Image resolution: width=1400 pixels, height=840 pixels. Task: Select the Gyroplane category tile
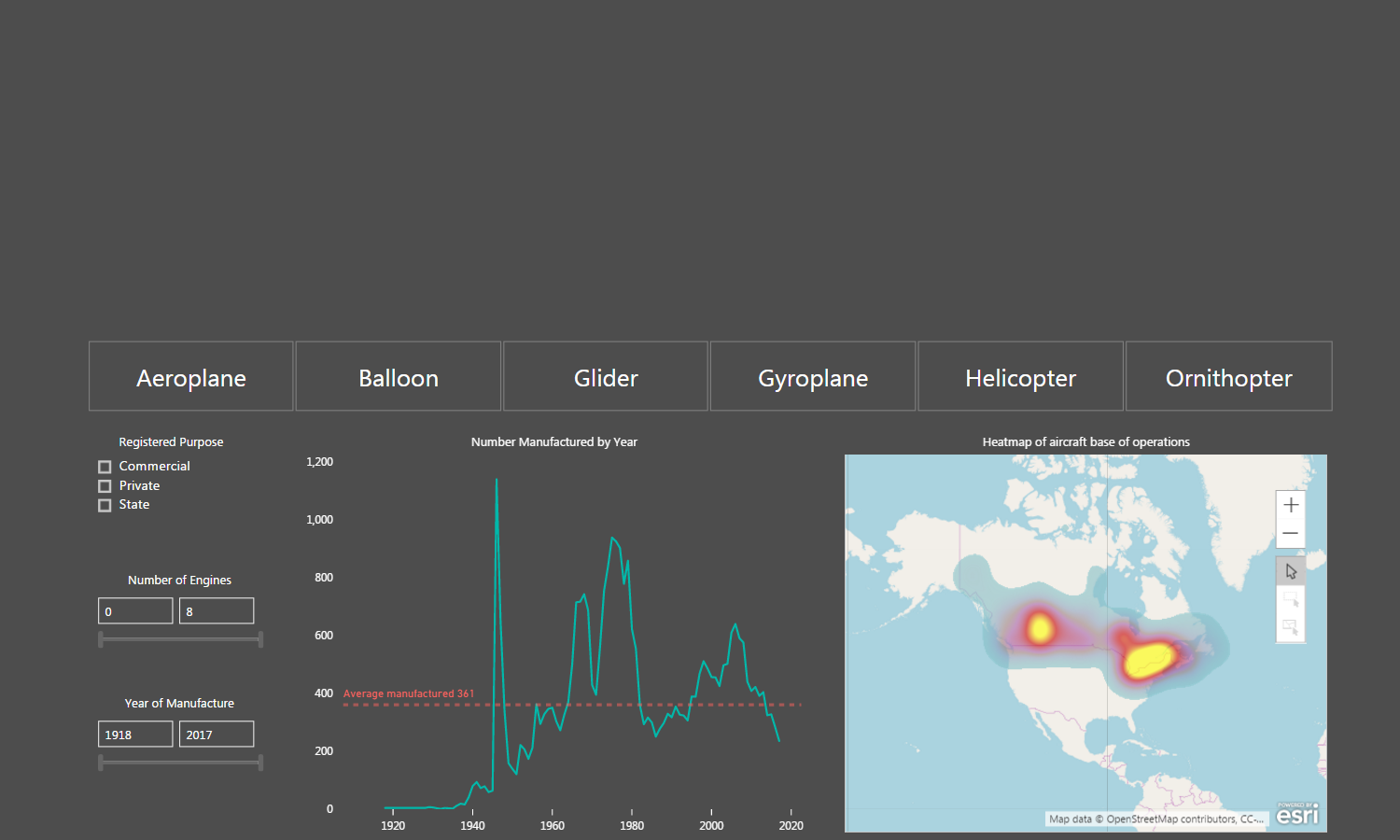813,376
